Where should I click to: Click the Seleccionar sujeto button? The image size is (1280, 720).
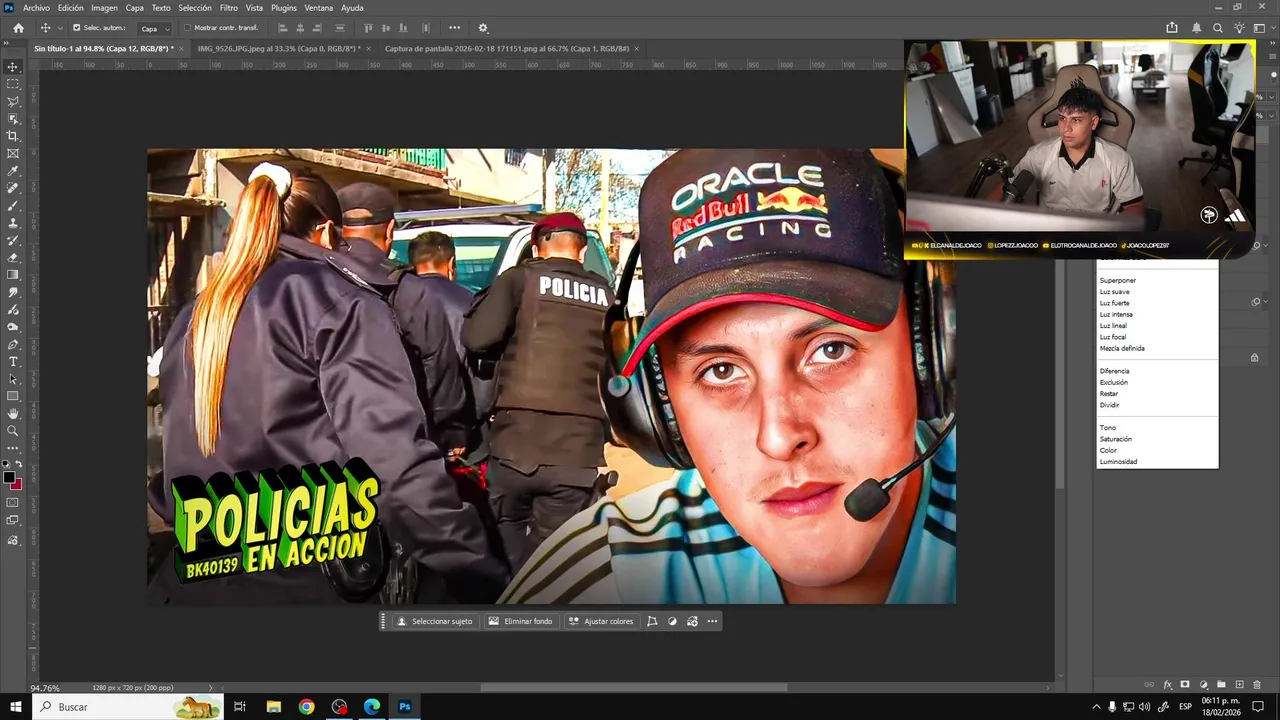pos(434,621)
